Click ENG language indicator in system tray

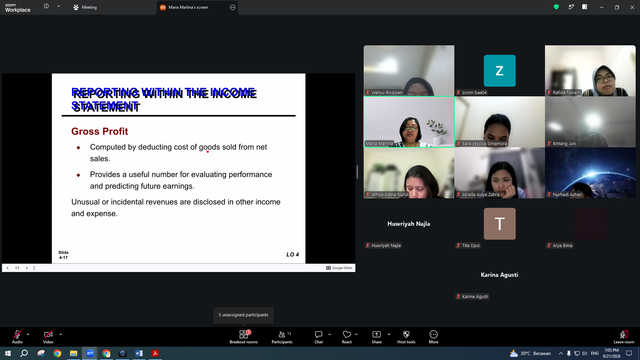pyautogui.click(x=595, y=353)
